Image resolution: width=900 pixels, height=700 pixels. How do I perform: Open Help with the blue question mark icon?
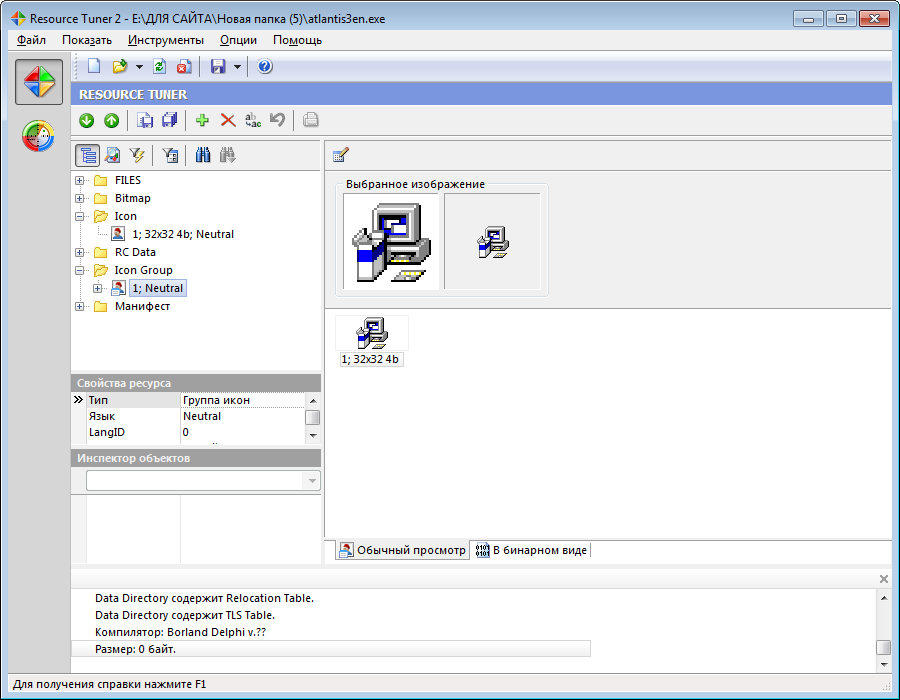tap(265, 67)
